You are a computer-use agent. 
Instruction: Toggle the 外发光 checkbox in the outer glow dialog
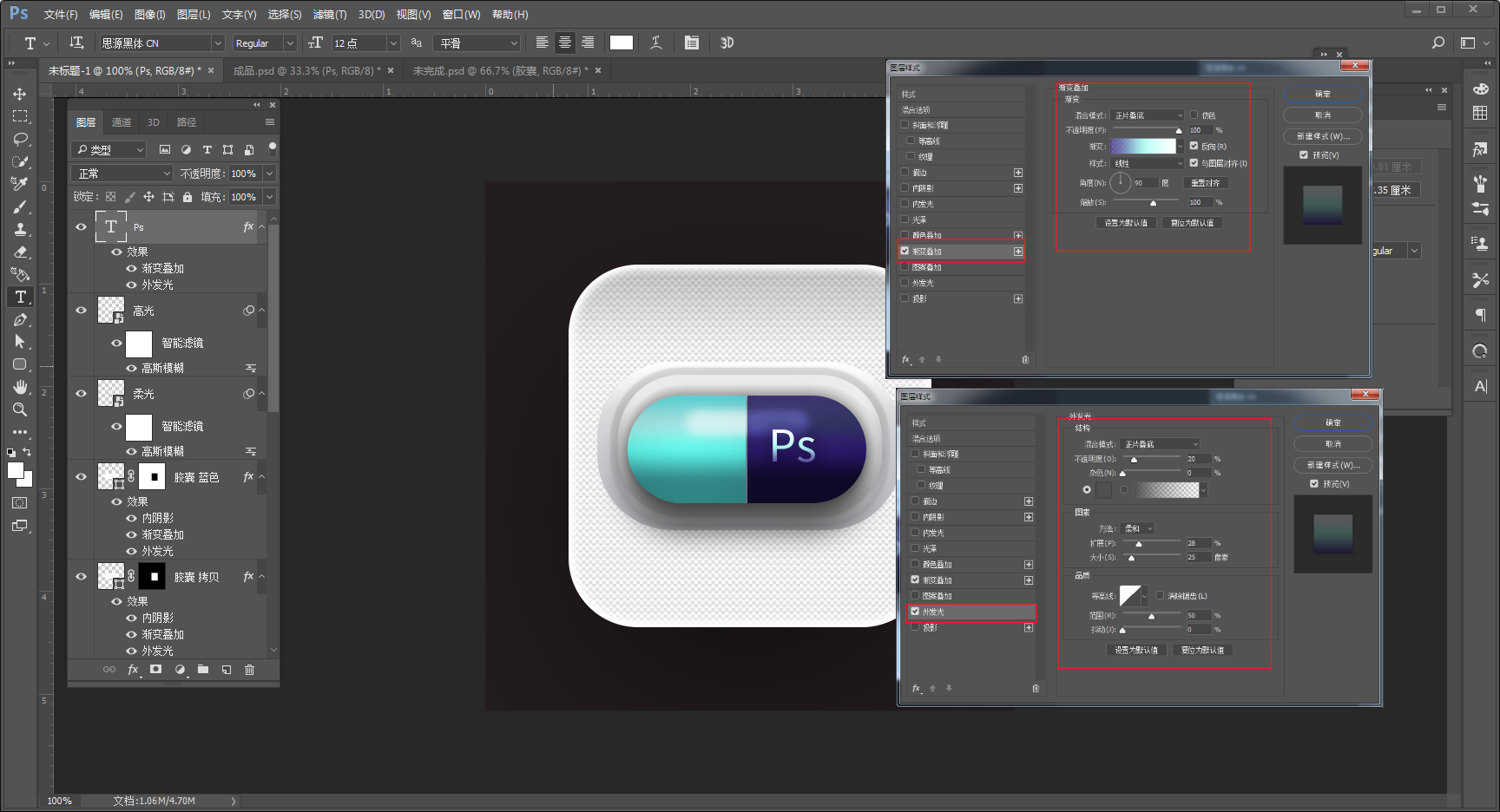915,612
